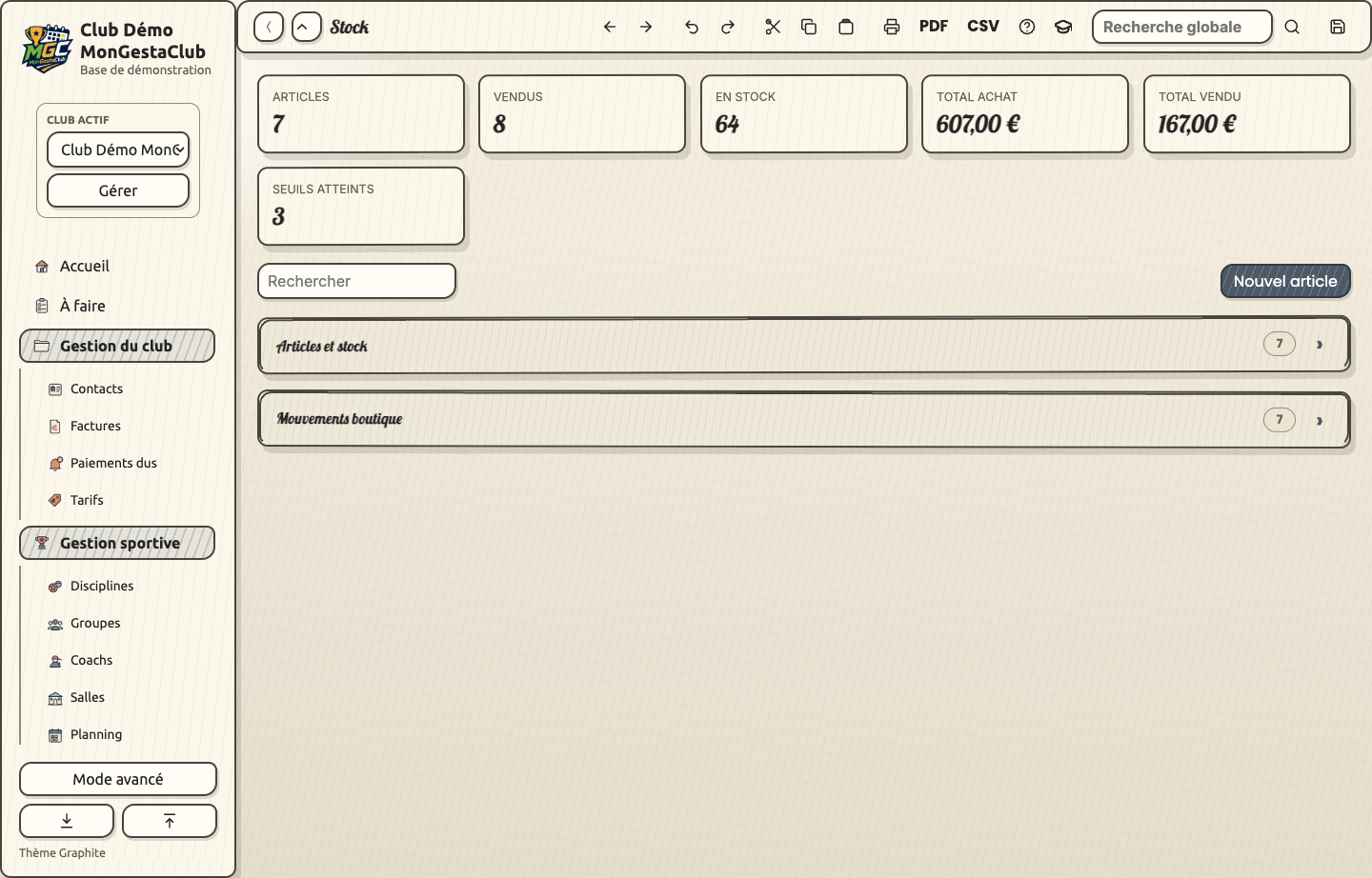This screenshot has height=878, width=1372.
Task: Click the back arrow navigation icon
Action: pos(610,27)
